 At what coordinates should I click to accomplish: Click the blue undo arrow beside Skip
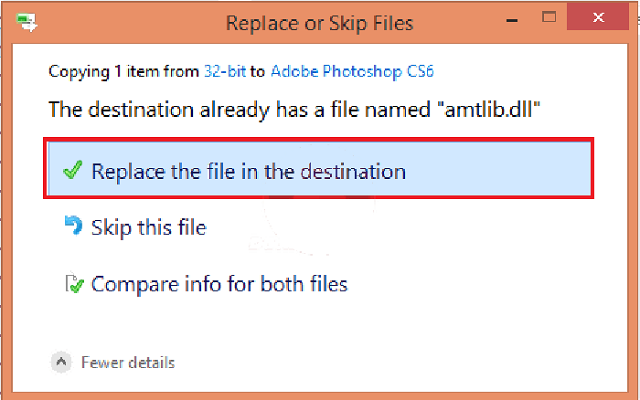tap(73, 225)
